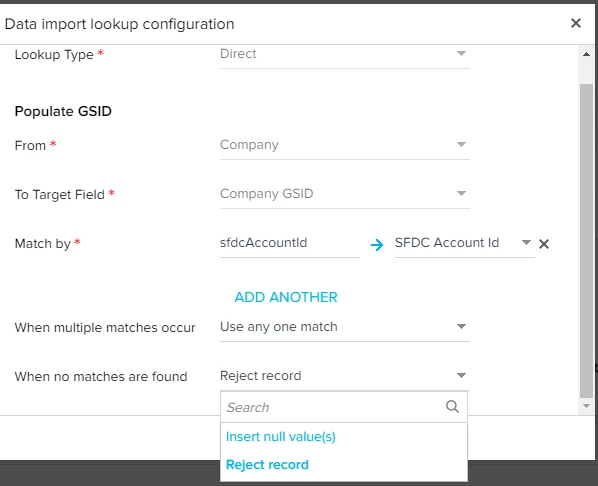Image resolution: width=598 pixels, height=486 pixels.
Task: Open the SFDC Account Id dropdown arrow
Action: [526, 243]
